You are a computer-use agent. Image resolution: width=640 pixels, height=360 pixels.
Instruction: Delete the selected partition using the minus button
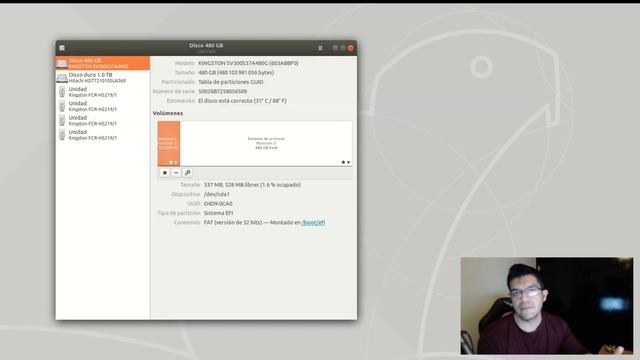point(176,173)
